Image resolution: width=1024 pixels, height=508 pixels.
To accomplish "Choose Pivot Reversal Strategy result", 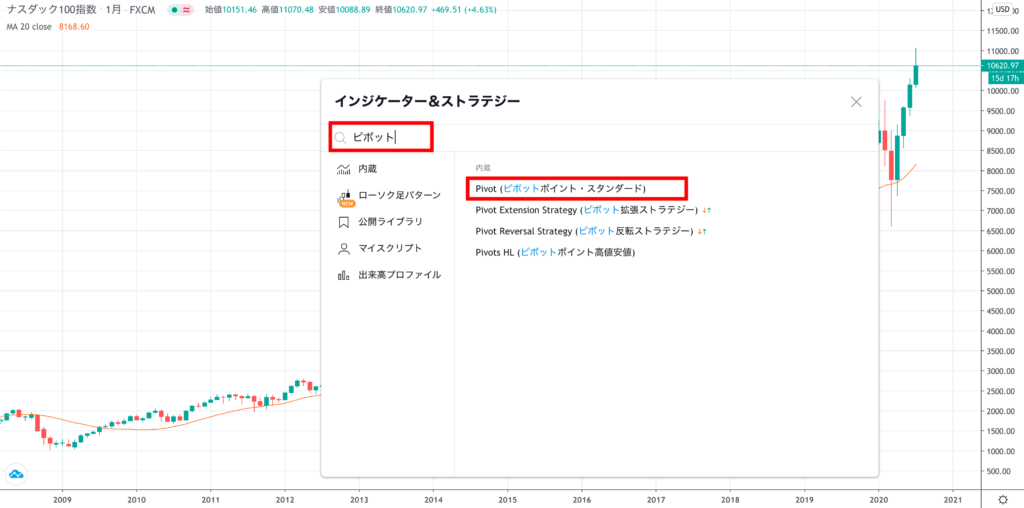I will click(584, 231).
